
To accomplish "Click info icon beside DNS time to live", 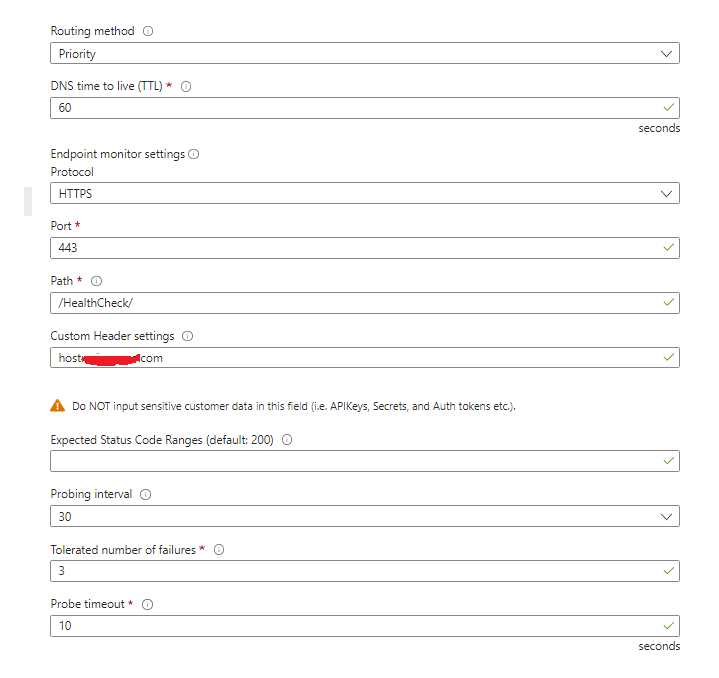I will coord(186,86).
